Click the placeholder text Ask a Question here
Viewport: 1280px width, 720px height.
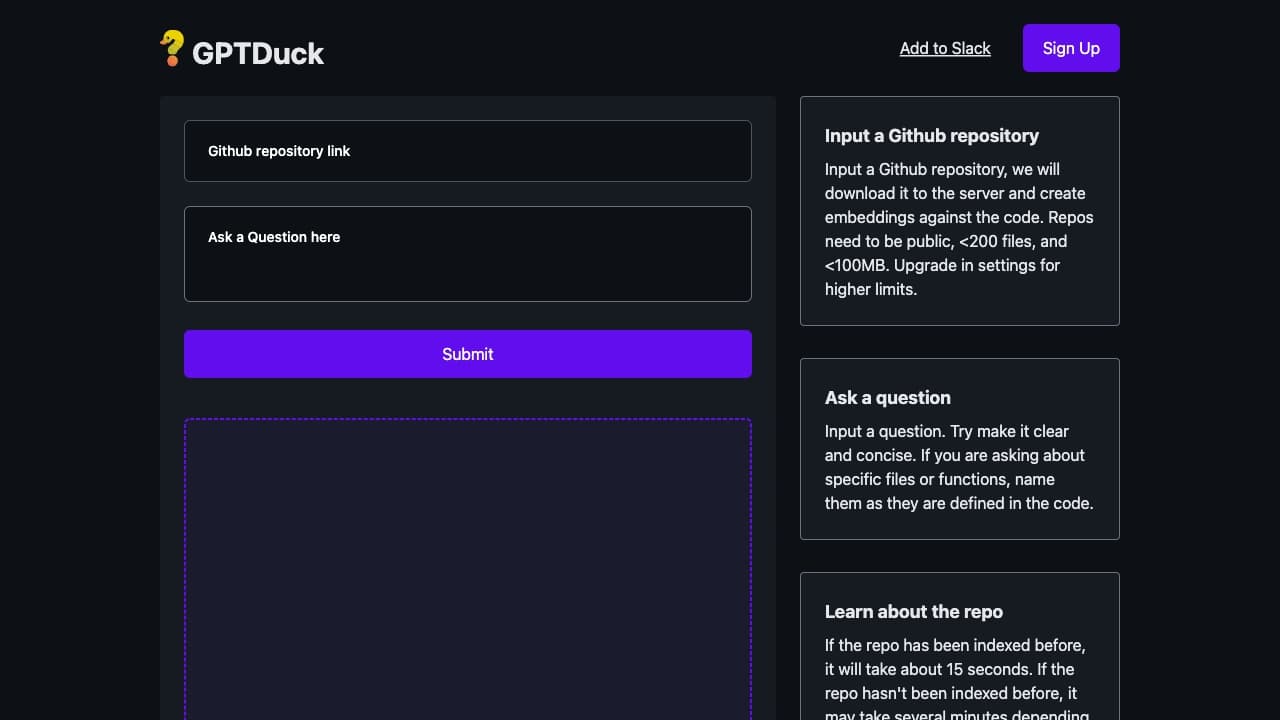[x=274, y=237]
